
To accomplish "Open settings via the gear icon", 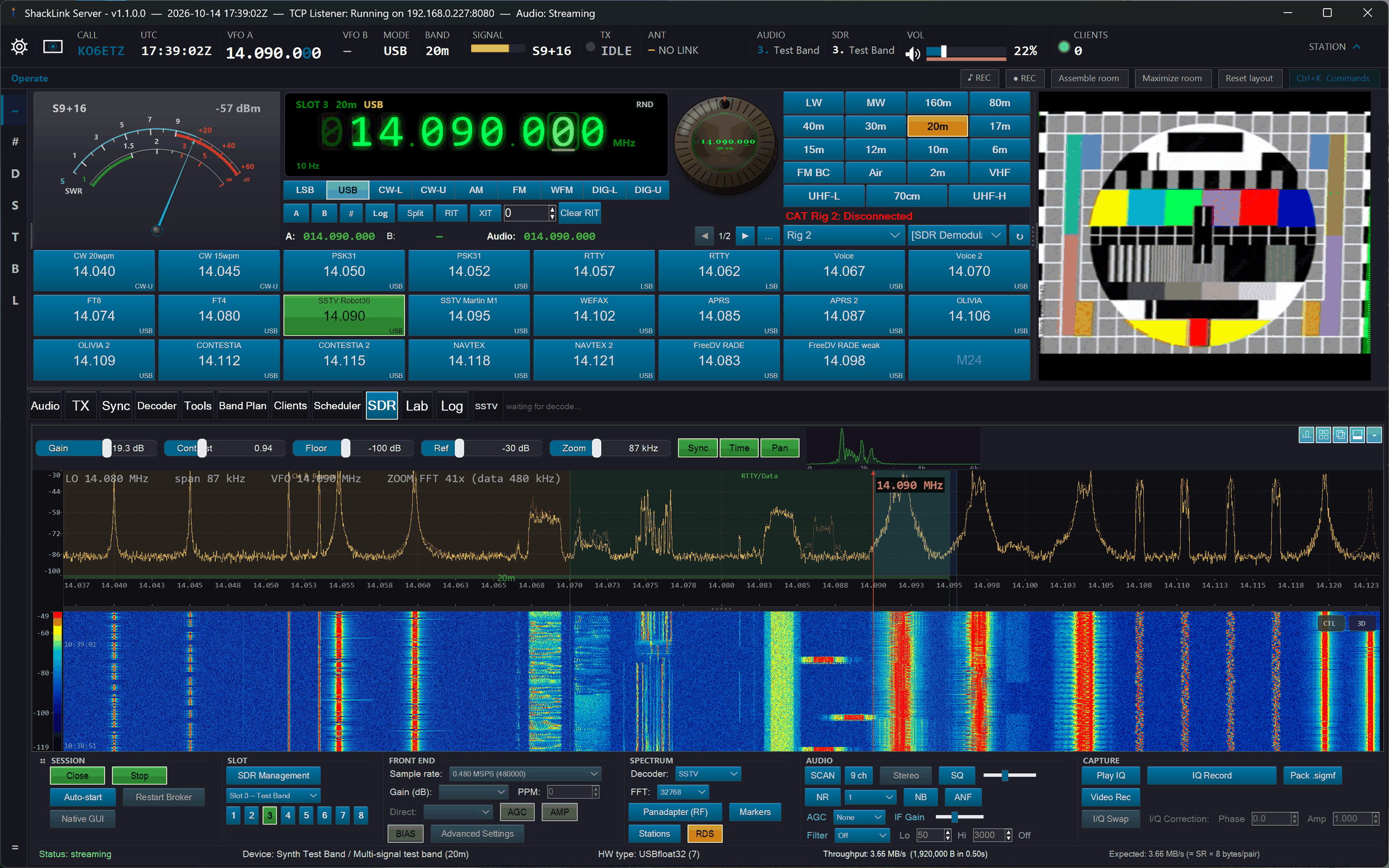I will click(x=19, y=47).
